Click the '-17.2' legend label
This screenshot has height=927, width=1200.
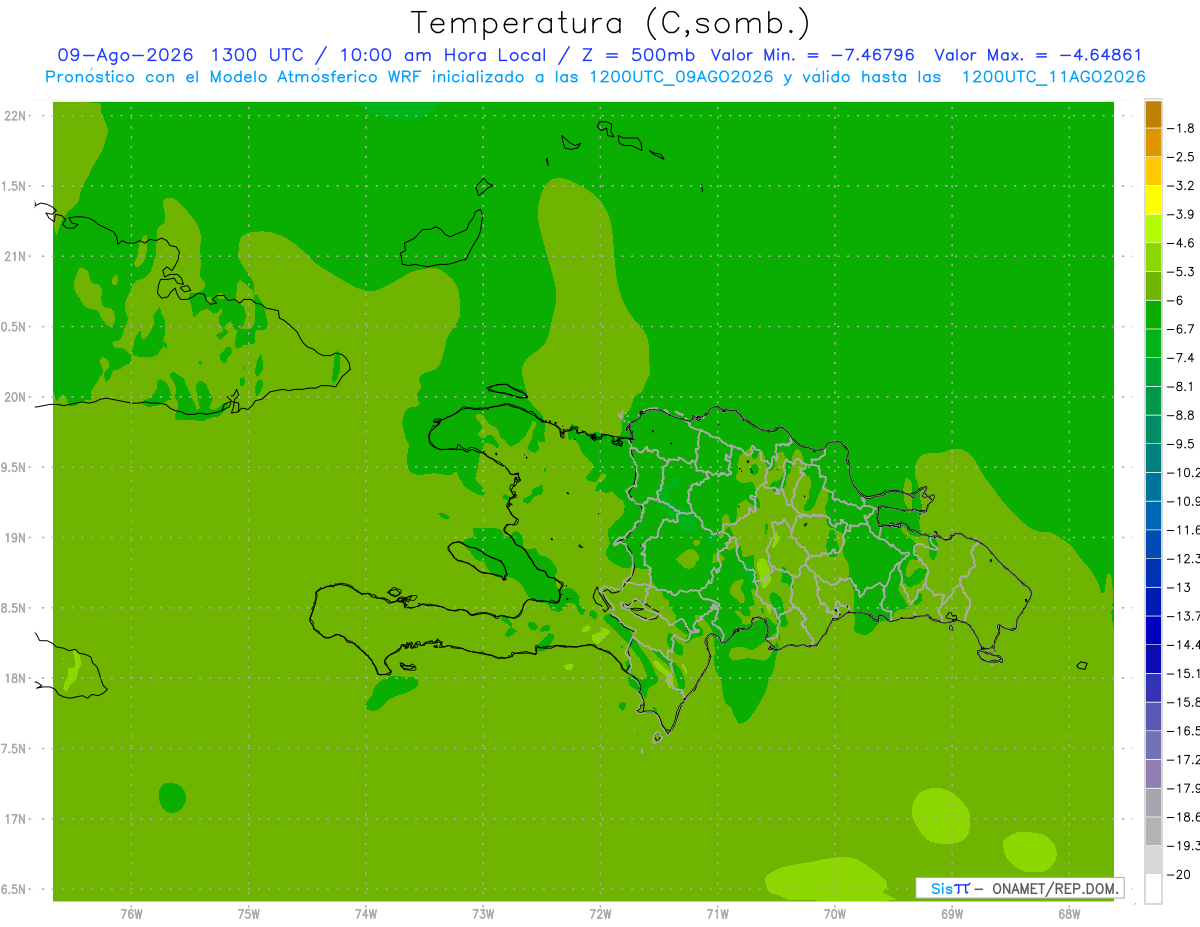(x=1184, y=759)
